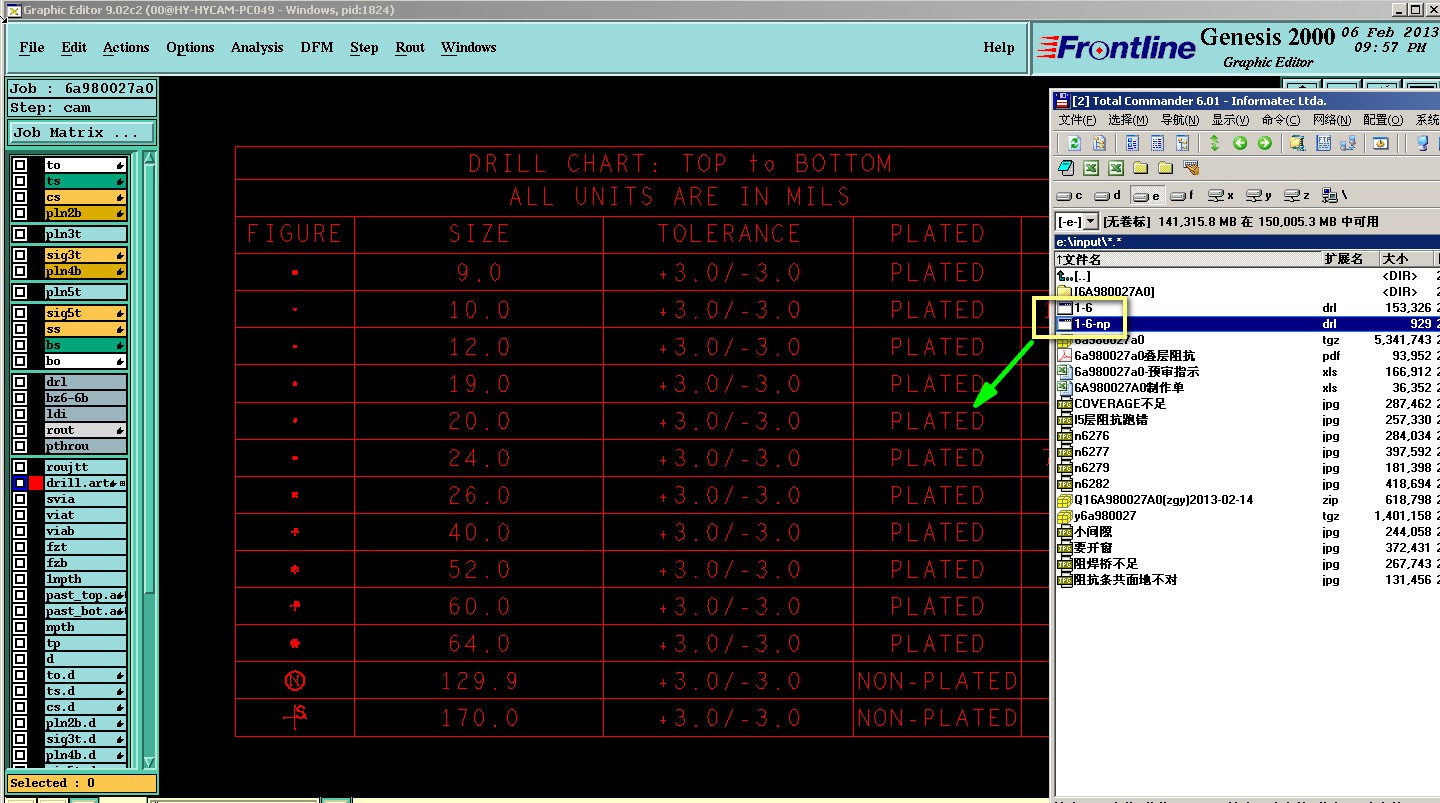The height and width of the screenshot is (803, 1440).
Task: Toggle the checkbox for layer 'sig3t'
Action: tap(20, 255)
